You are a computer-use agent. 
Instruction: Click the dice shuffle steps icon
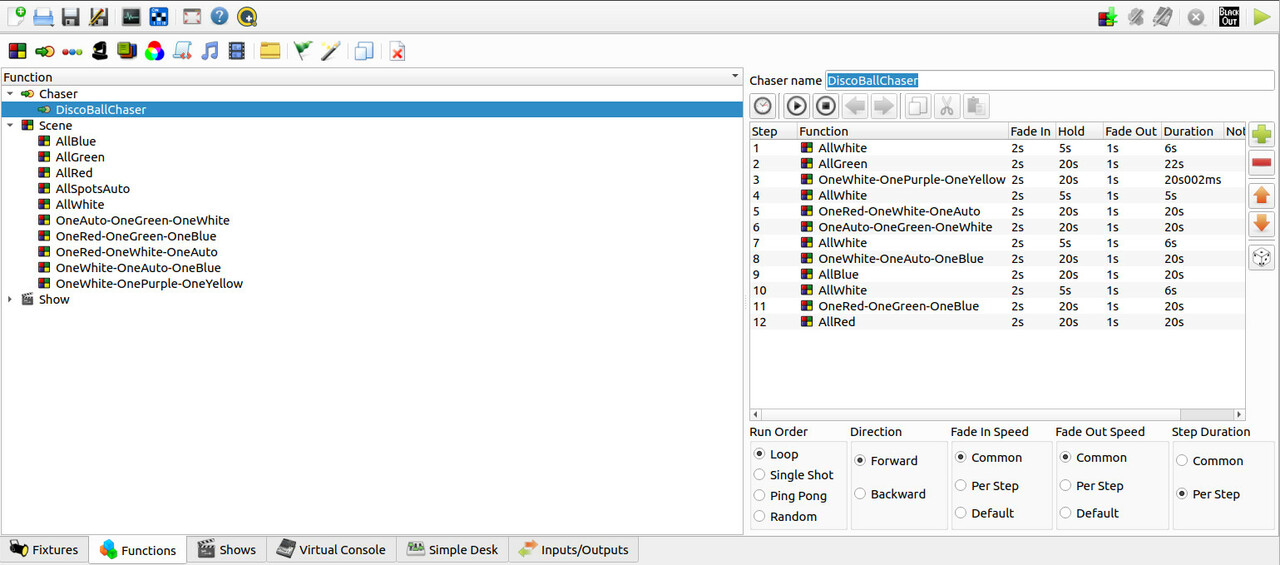coord(1262,258)
